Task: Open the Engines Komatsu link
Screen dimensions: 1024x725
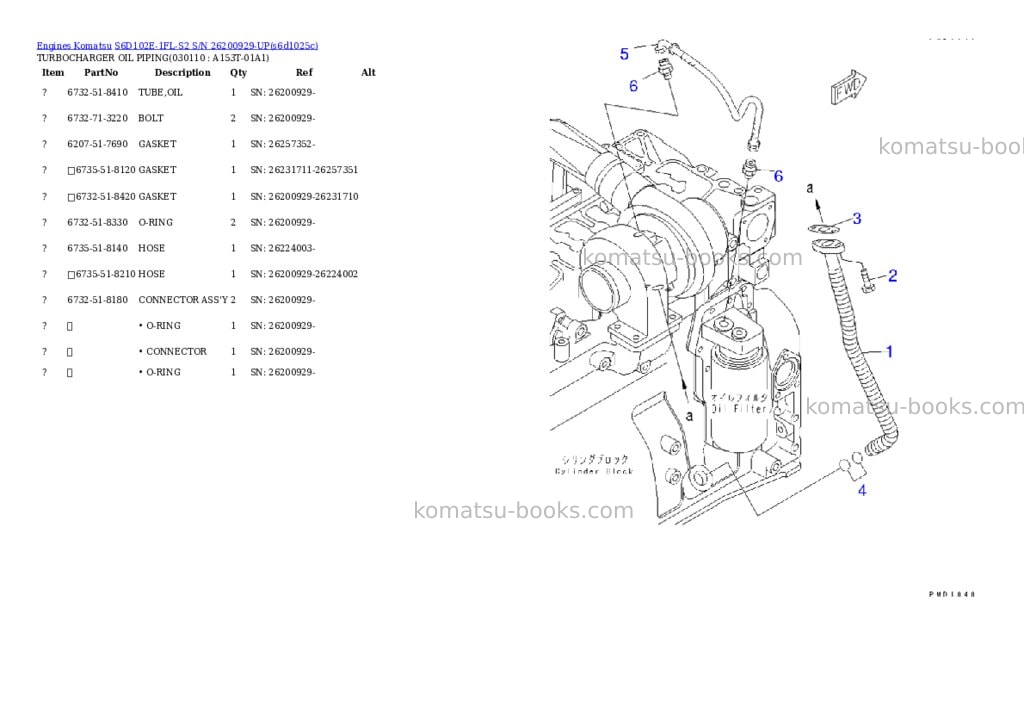Action: pos(74,46)
